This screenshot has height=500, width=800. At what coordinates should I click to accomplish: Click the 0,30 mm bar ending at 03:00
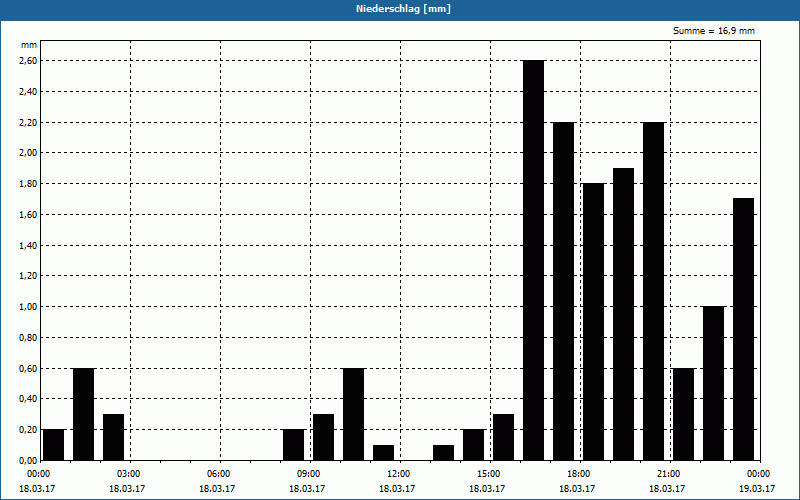click(113, 437)
